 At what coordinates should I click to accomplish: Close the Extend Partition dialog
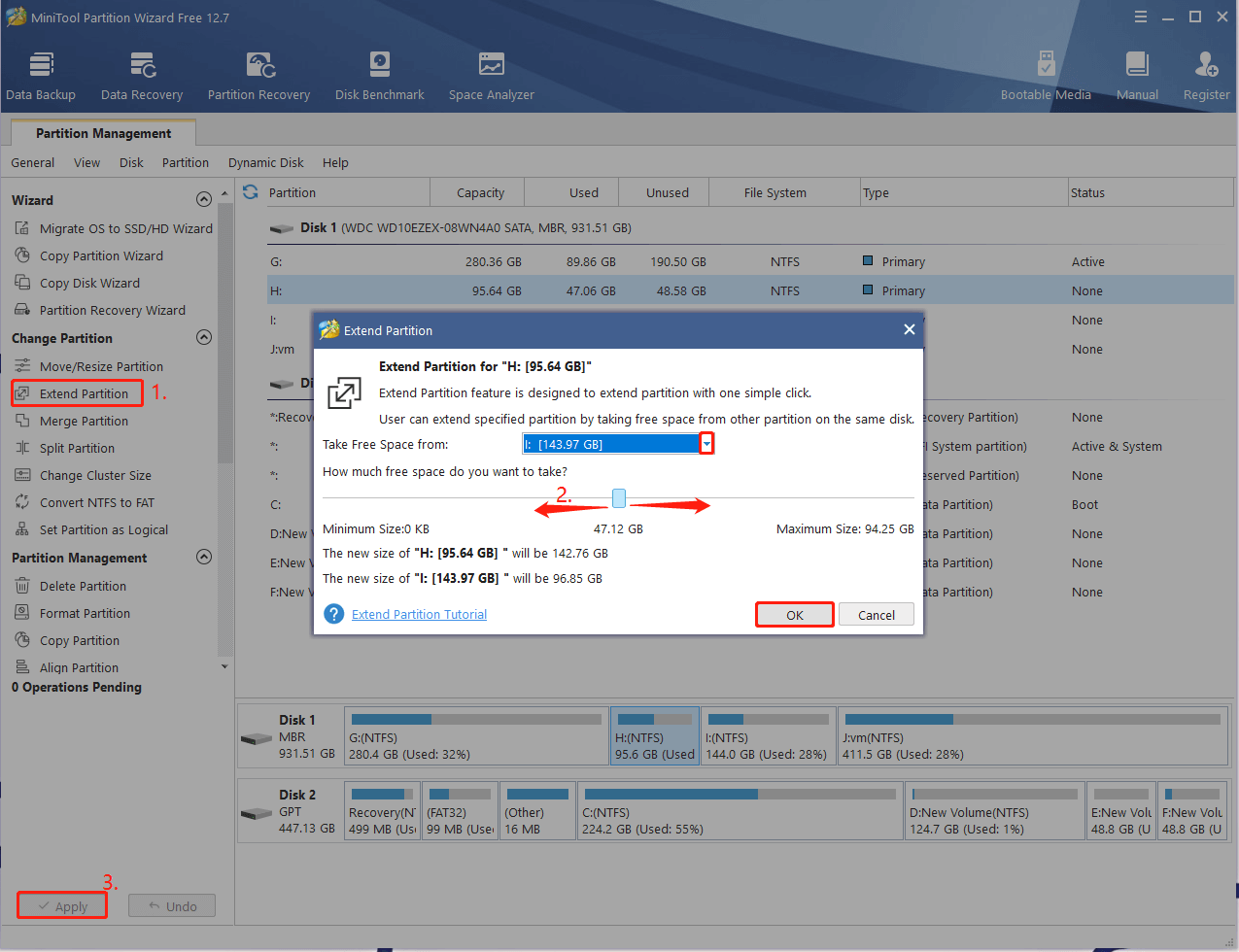pyautogui.click(x=909, y=329)
